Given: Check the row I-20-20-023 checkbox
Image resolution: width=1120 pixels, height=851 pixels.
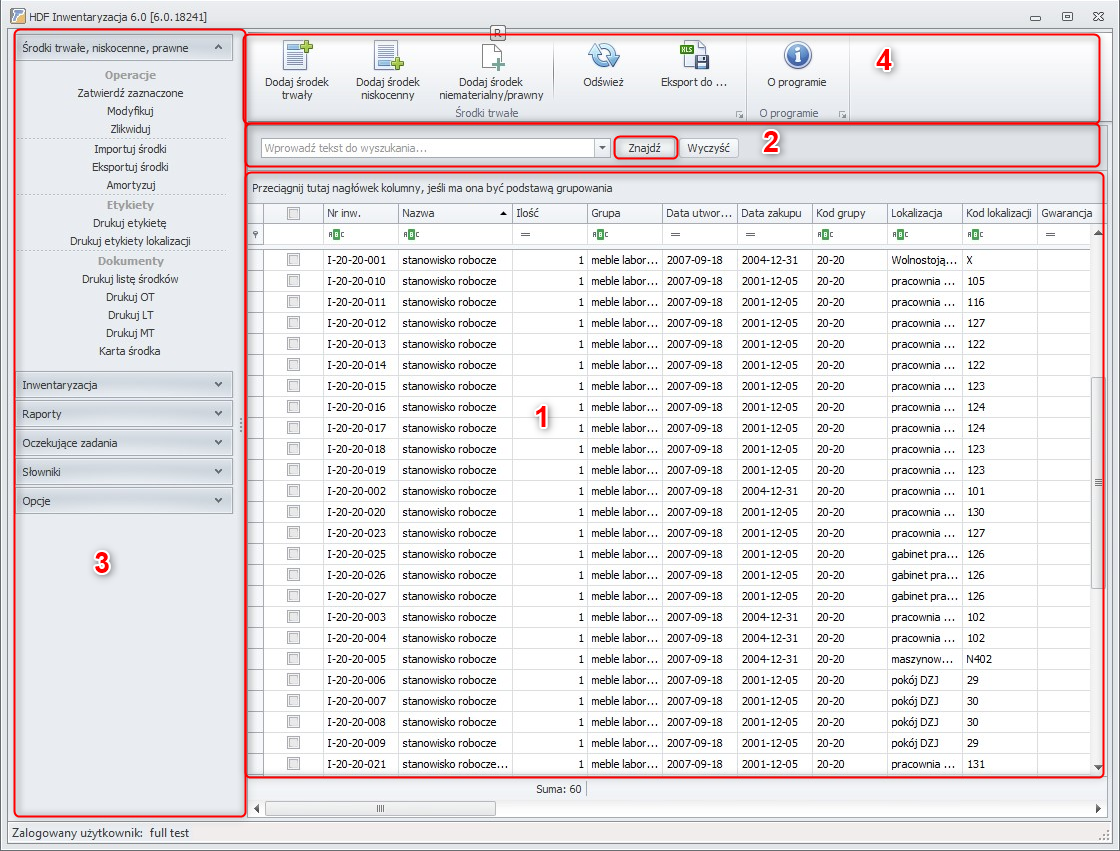Looking at the screenshot, I should [x=293, y=533].
